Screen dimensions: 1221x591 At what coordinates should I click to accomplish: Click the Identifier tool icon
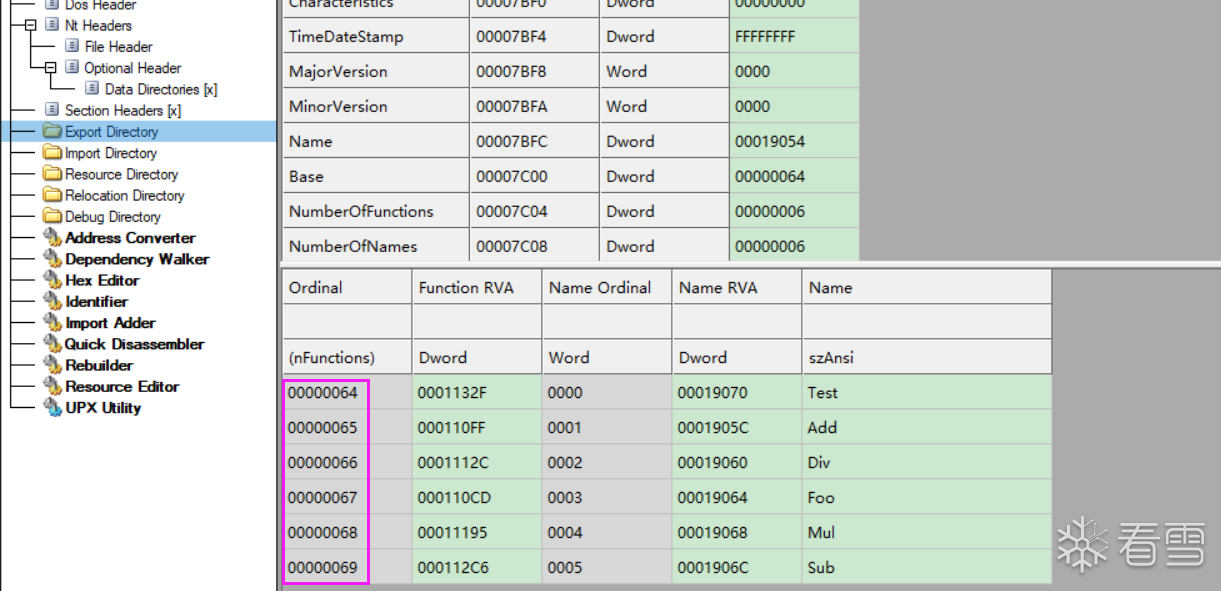(x=52, y=301)
